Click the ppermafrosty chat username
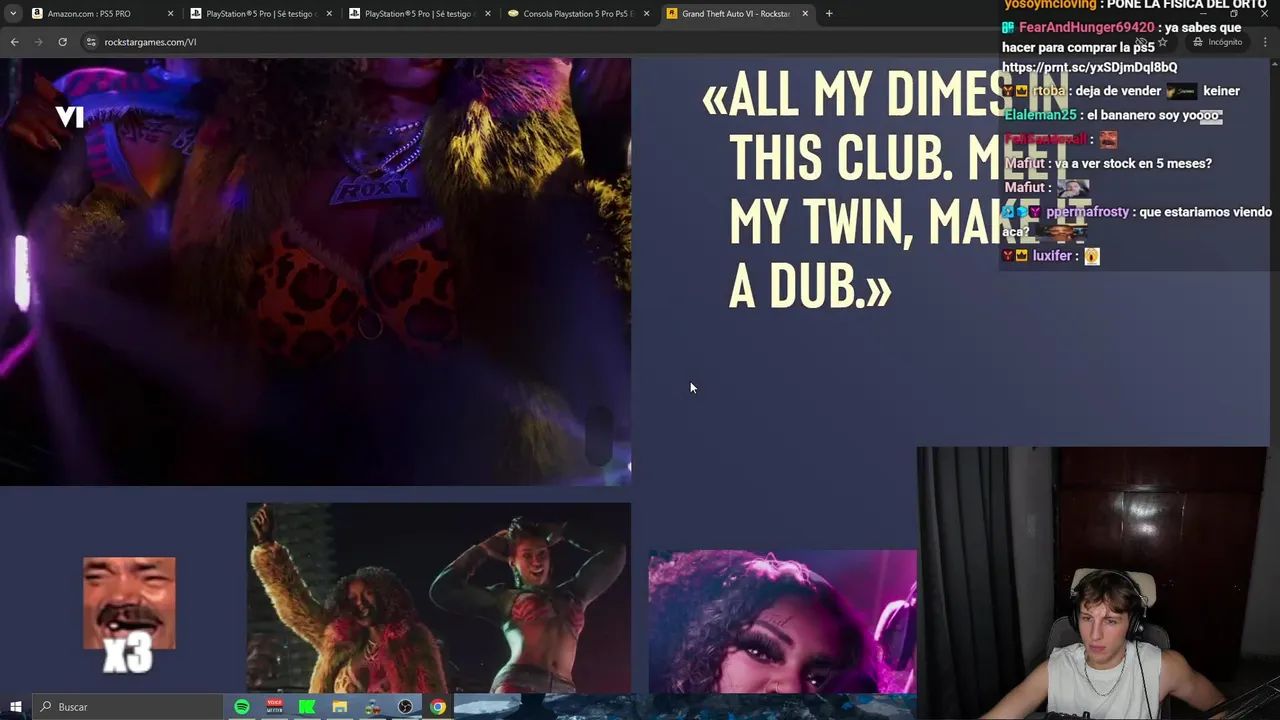This screenshot has height=720, width=1280. coord(1087,212)
